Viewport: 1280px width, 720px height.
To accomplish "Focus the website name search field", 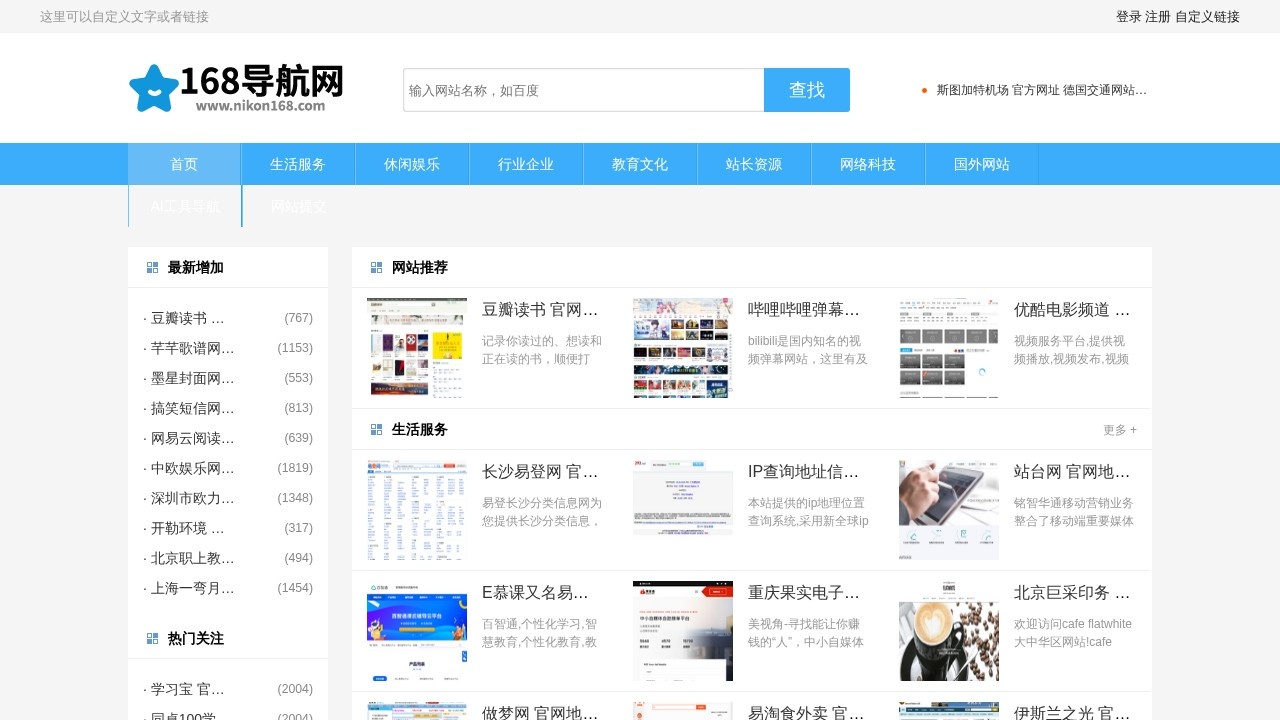I will 584,90.
